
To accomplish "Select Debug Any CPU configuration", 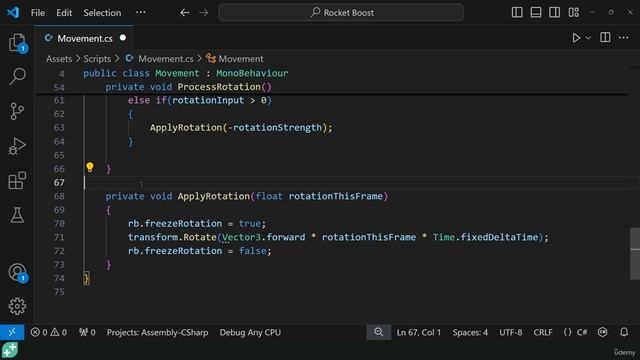I will (x=250, y=332).
